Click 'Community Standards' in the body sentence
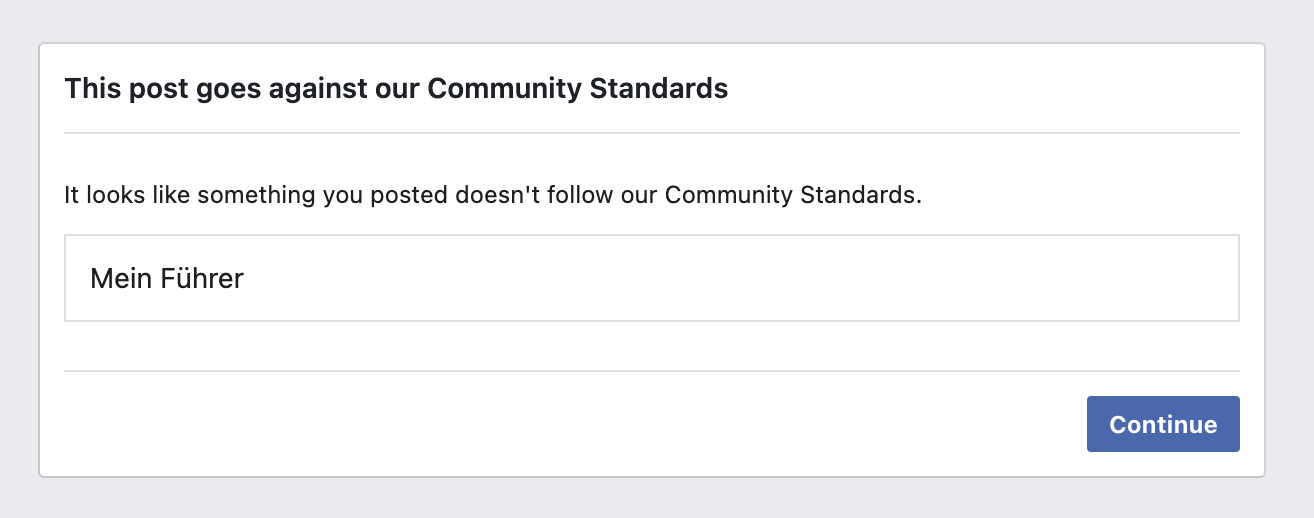The image size is (1314, 518). tap(793, 194)
